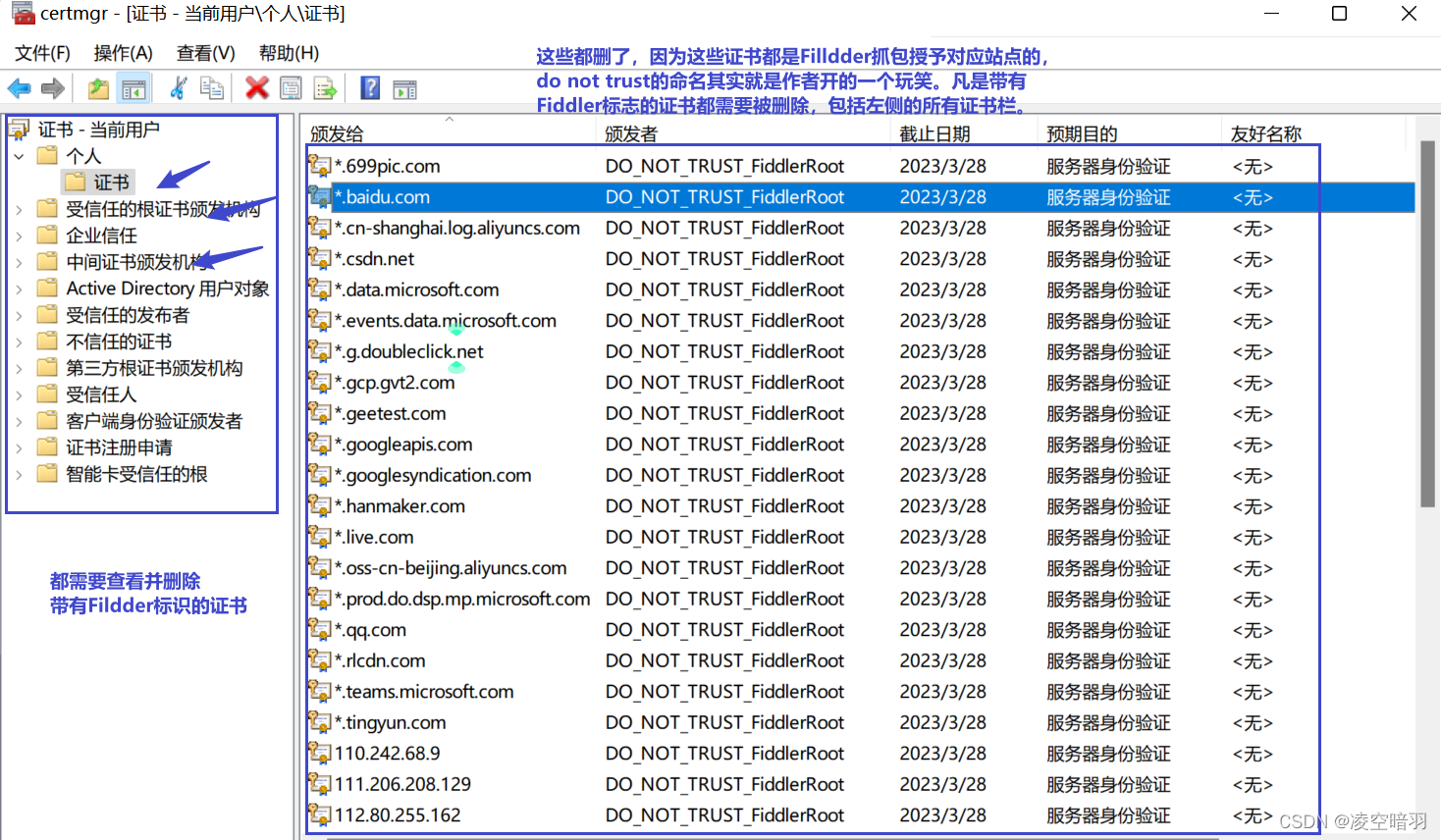Select the 证书注册申请 tree item

pos(119,446)
